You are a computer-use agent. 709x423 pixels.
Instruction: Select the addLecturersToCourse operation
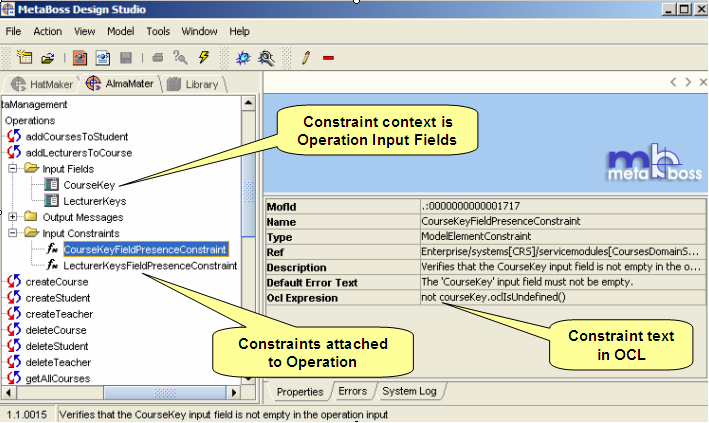tap(79, 152)
